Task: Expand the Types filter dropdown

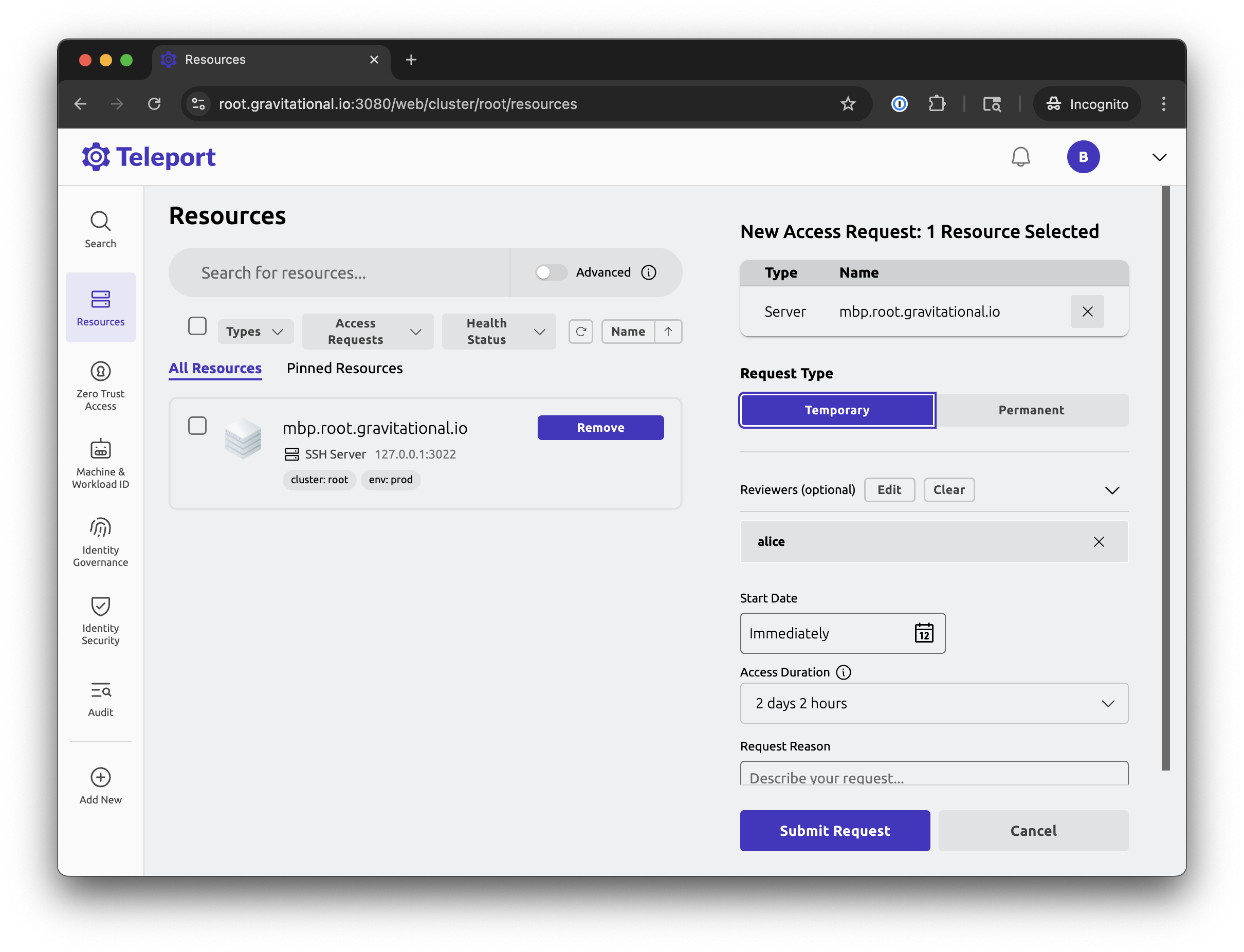Action: tap(255, 332)
